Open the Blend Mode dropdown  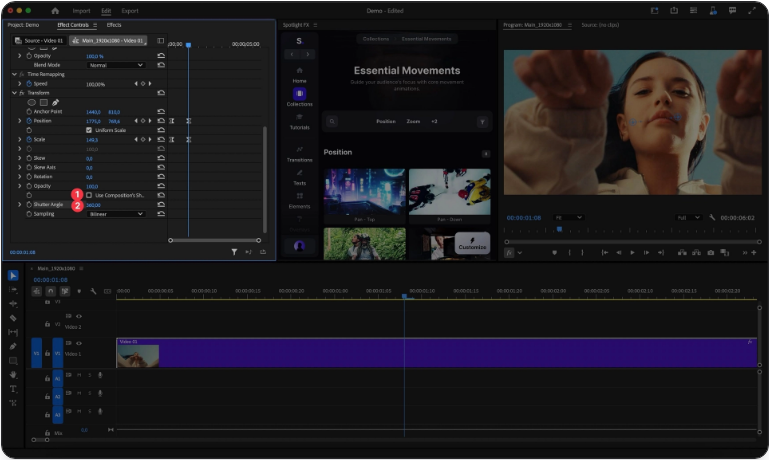pyautogui.click(x=116, y=65)
